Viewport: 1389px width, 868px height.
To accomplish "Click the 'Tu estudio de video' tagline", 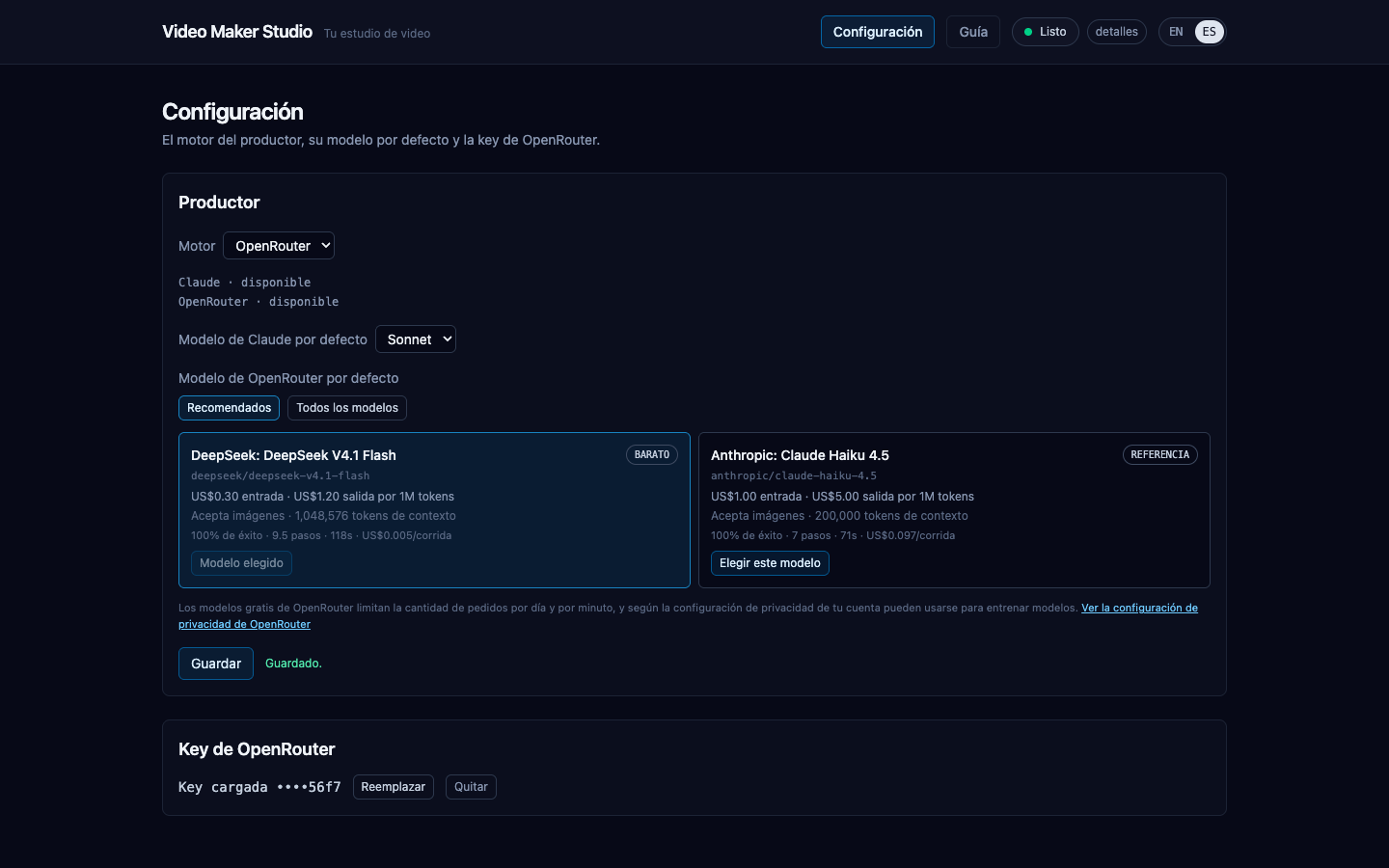I will coord(377,34).
